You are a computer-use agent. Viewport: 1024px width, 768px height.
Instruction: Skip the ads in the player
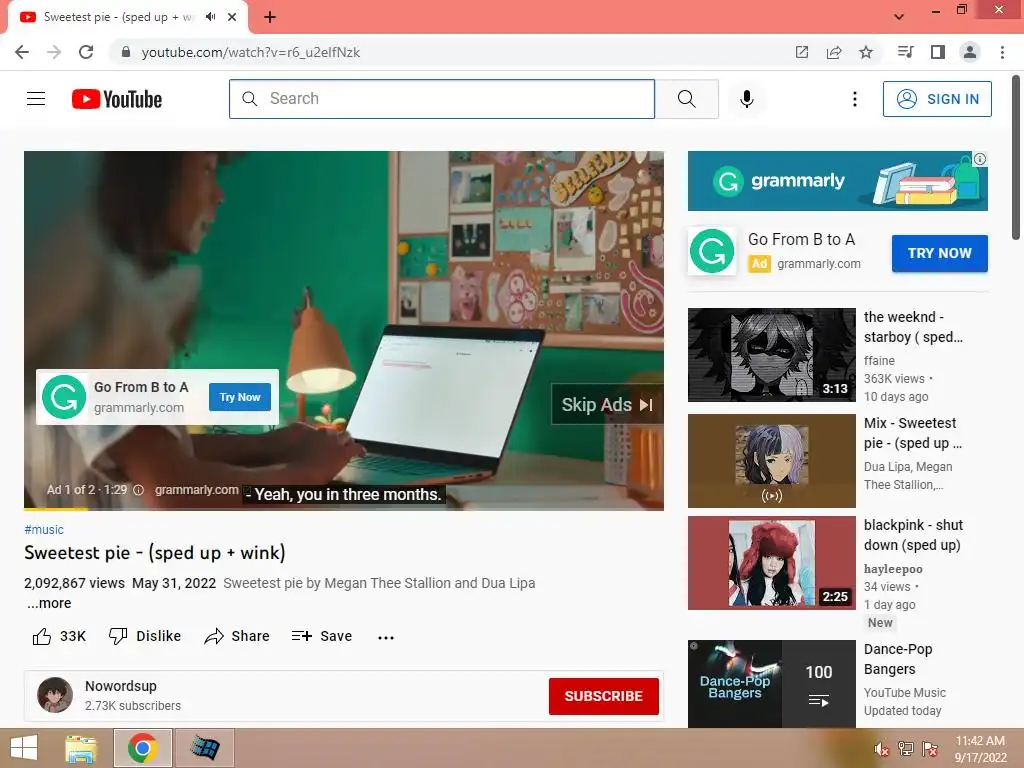pos(607,405)
